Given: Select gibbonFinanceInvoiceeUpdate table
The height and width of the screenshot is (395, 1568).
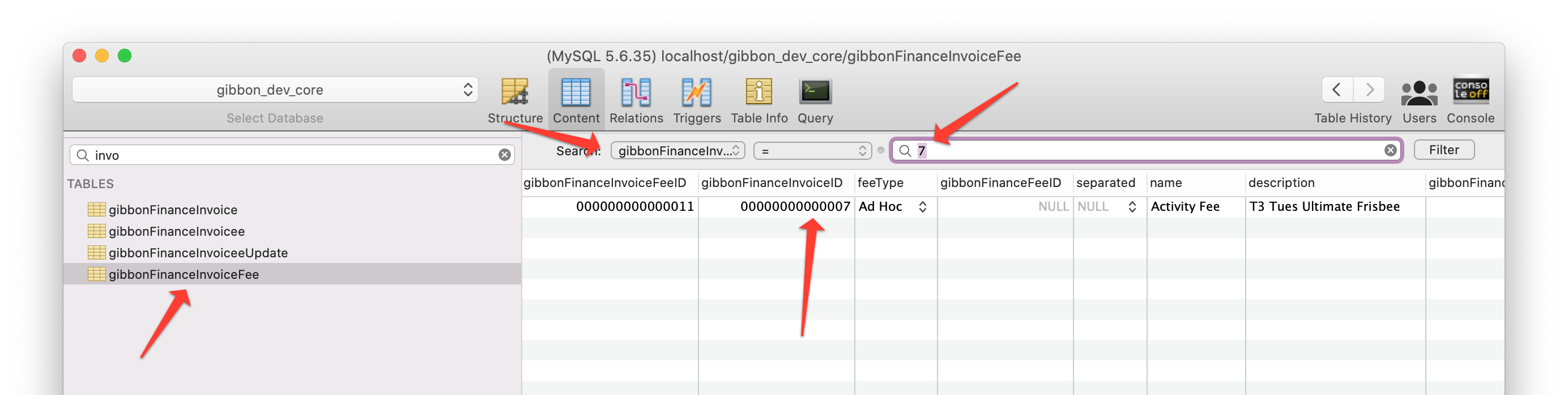Looking at the screenshot, I should (x=198, y=253).
